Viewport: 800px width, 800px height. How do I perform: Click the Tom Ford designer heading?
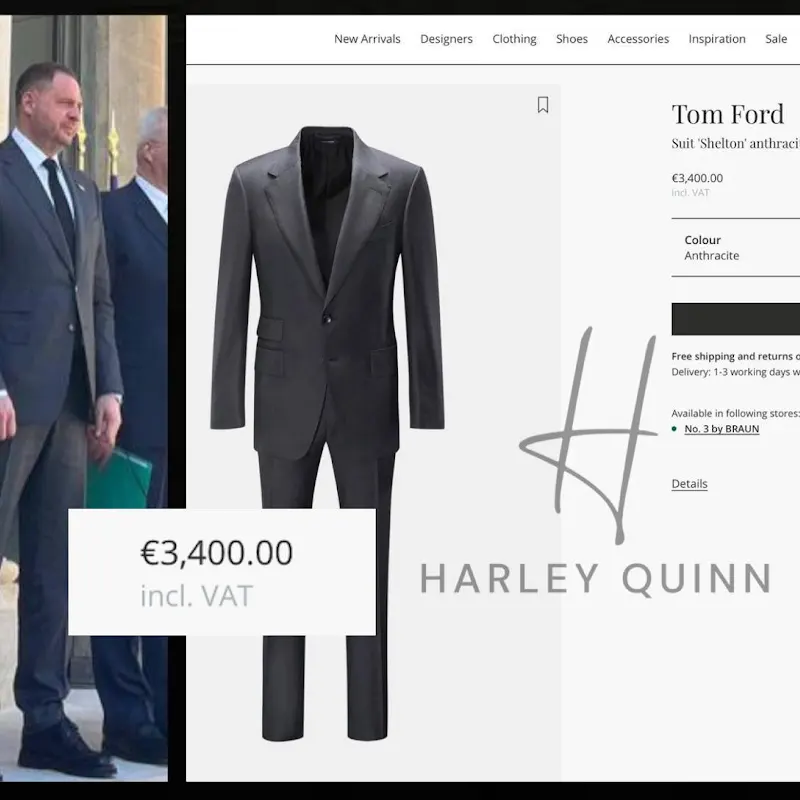click(728, 114)
